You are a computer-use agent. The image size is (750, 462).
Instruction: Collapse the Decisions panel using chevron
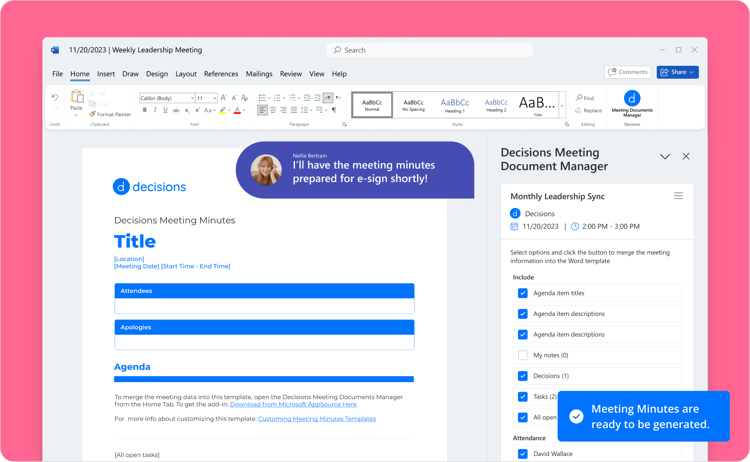pos(664,157)
